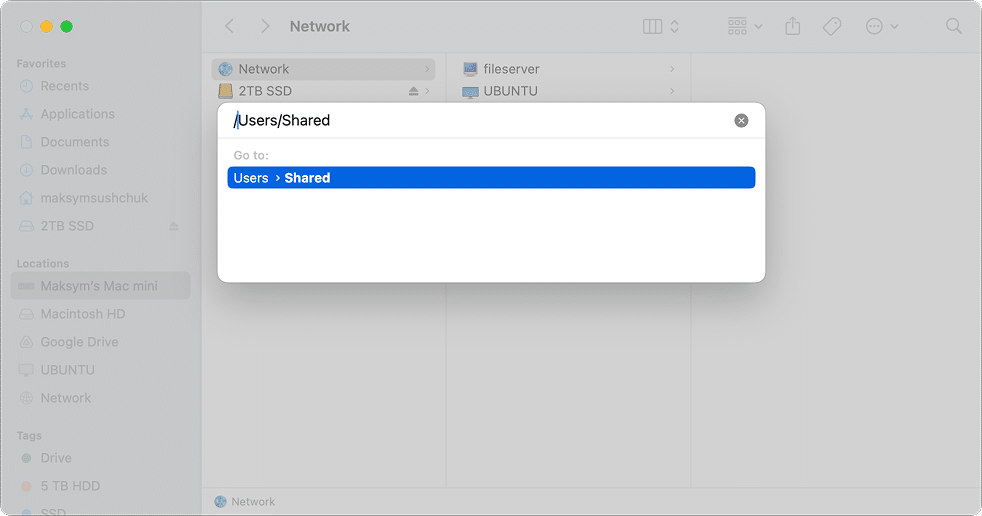Open Google Drive in the sidebar
The image size is (982, 516).
[79, 342]
